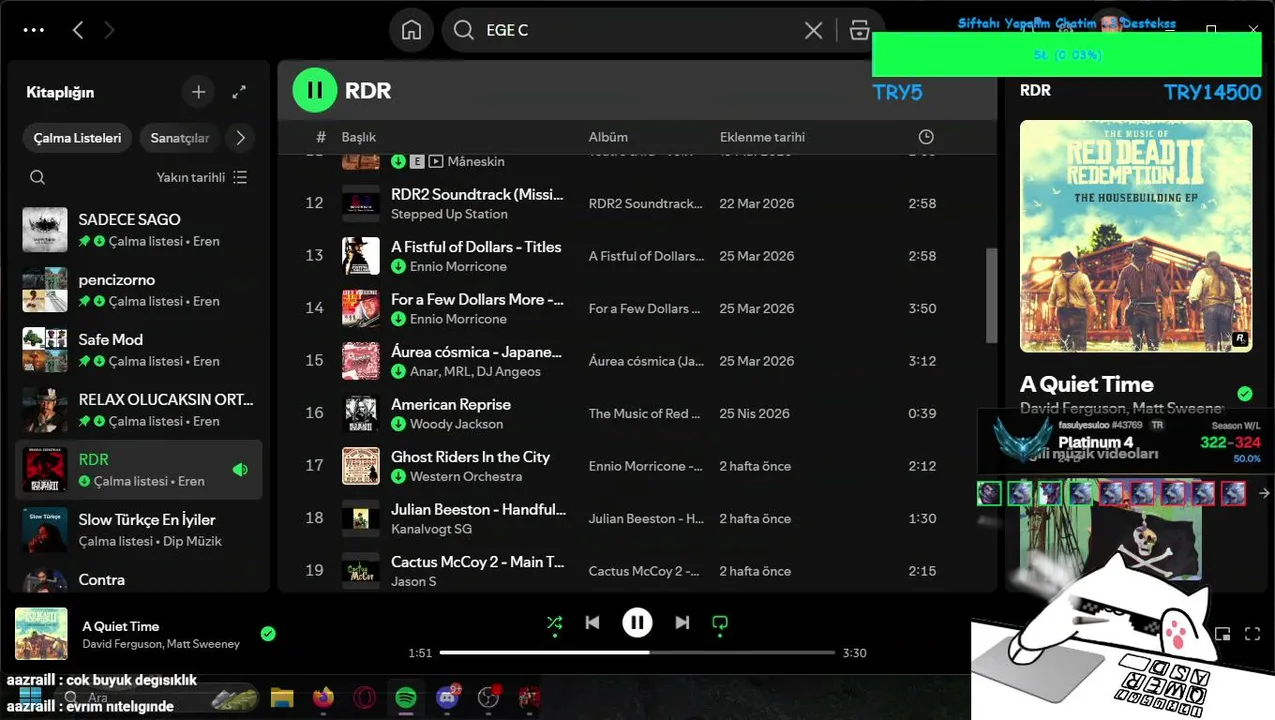Pause playback in the bottom player

tap(637, 623)
